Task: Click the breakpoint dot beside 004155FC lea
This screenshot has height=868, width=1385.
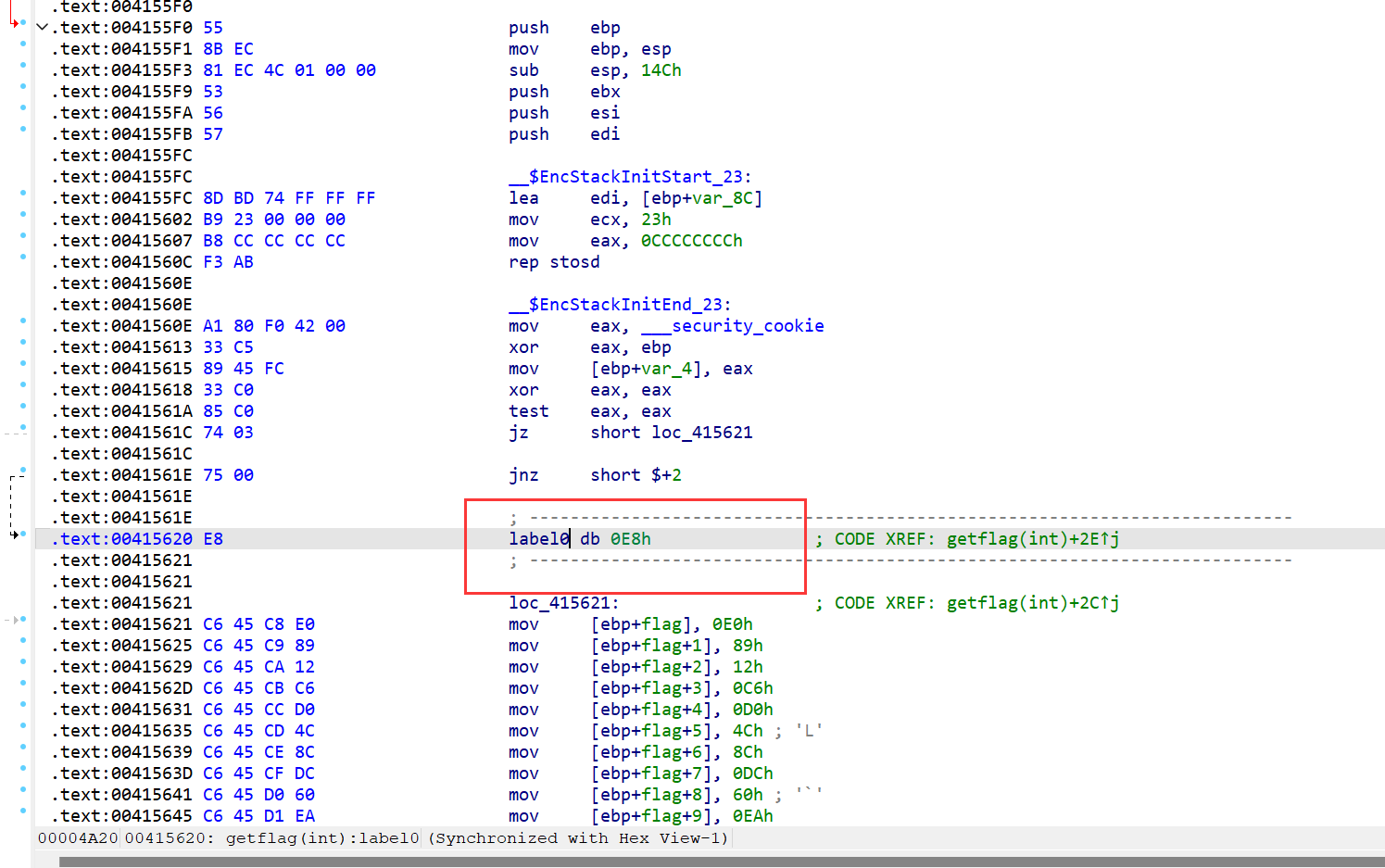Action: pyautogui.click(x=23, y=193)
